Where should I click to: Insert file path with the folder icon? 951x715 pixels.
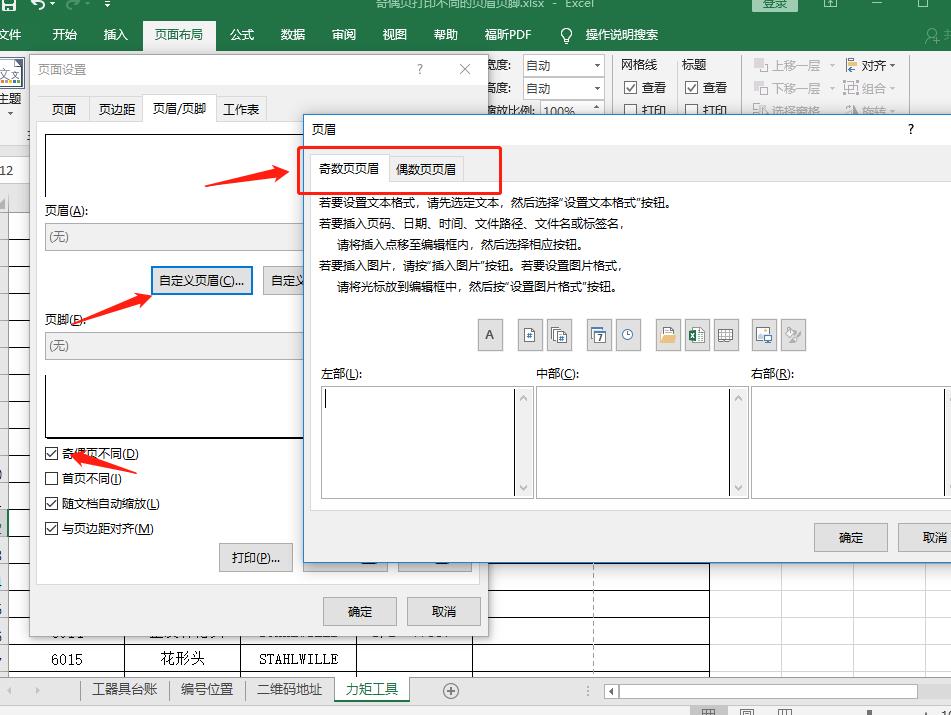pos(666,335)
